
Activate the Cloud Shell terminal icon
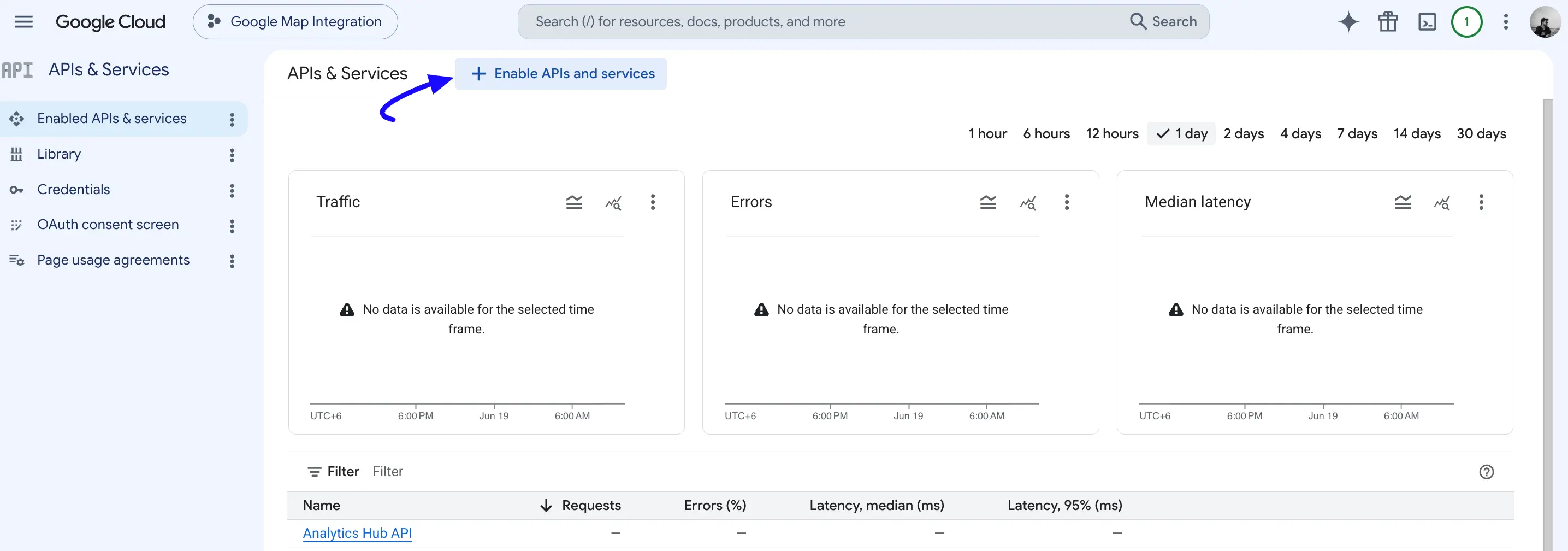coord(1427,22)
